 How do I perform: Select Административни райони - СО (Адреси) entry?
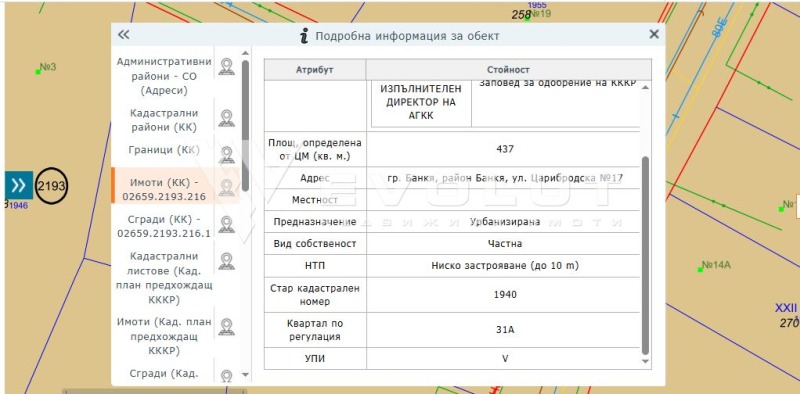(164, 76)
